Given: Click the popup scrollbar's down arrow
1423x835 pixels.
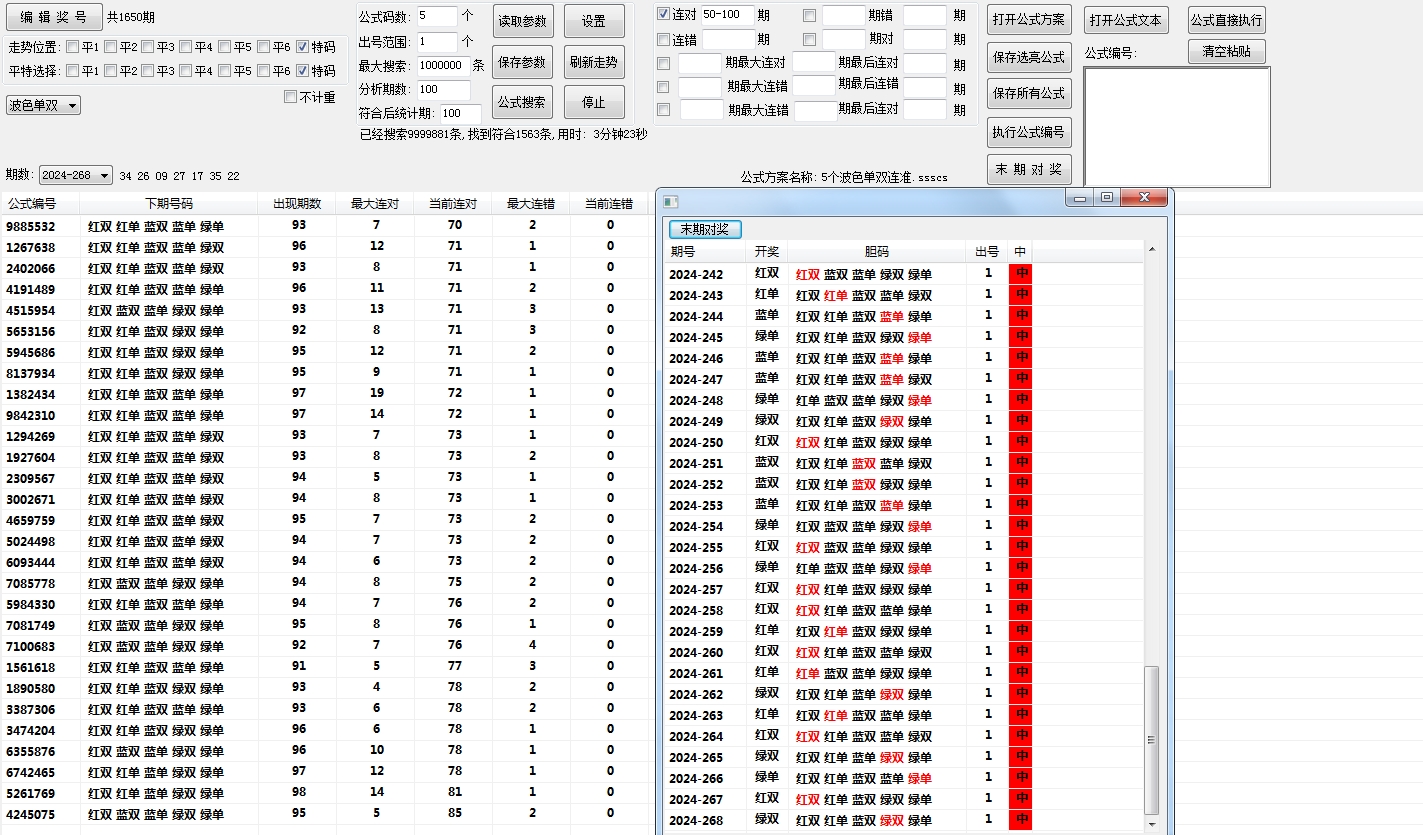Looking at the screenshot, I should click(1151, 823).
